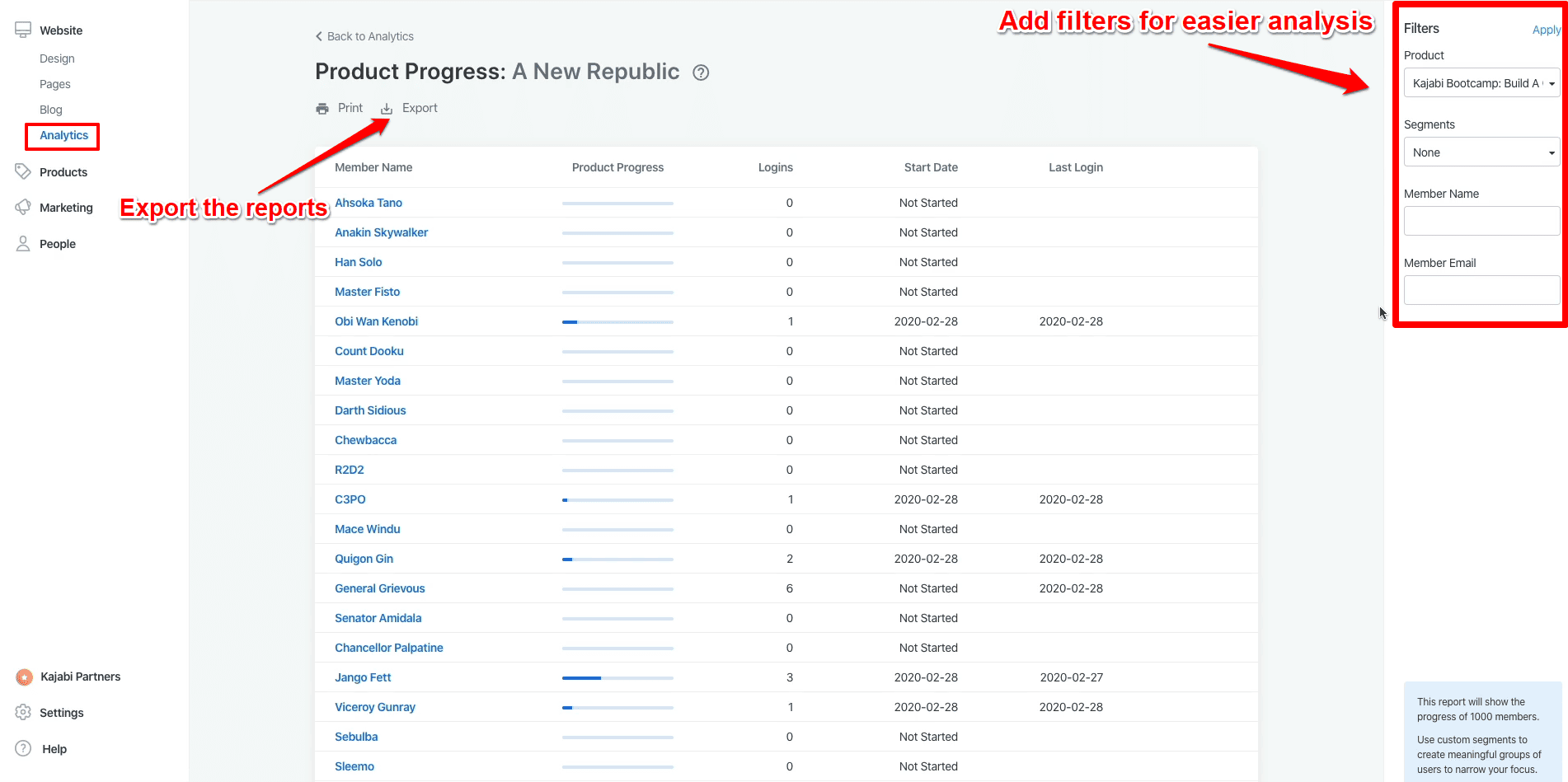Screen dimensions: 1568x782
Task: Click the Member Name column header
Action: 373,167
